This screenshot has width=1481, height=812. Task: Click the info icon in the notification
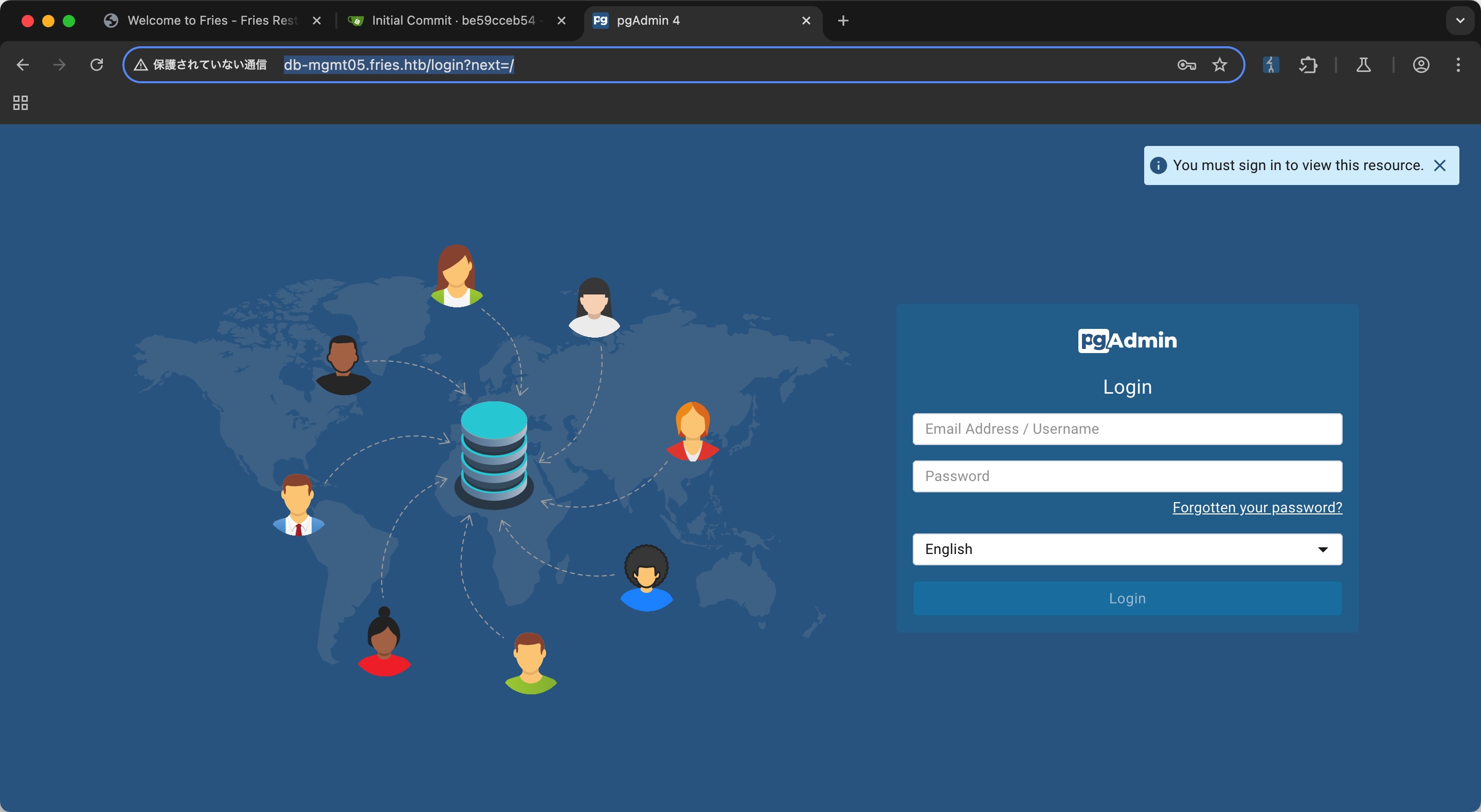(1158, 165)
